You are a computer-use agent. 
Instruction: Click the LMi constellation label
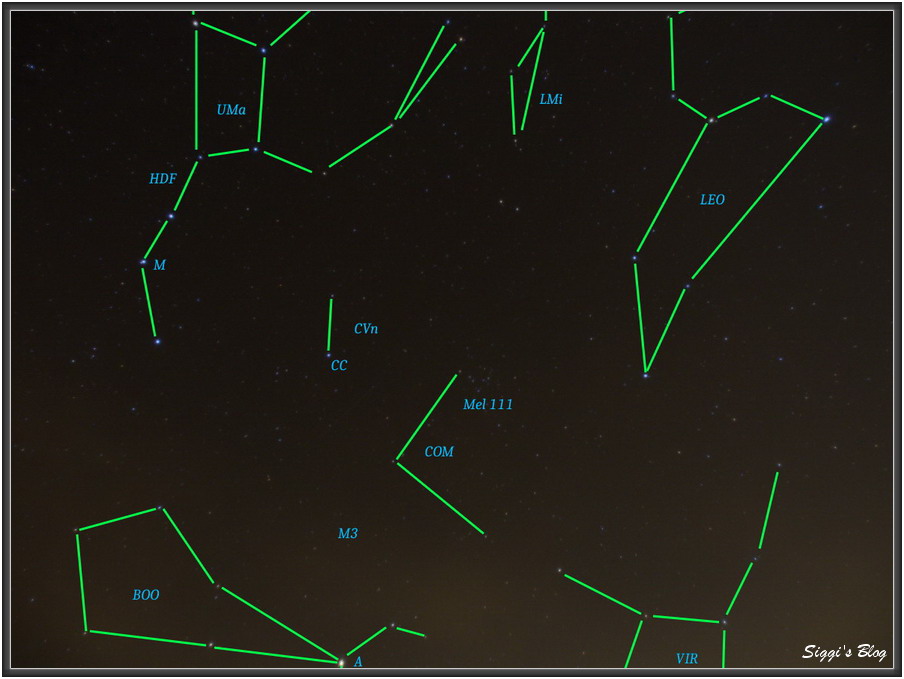551,100
